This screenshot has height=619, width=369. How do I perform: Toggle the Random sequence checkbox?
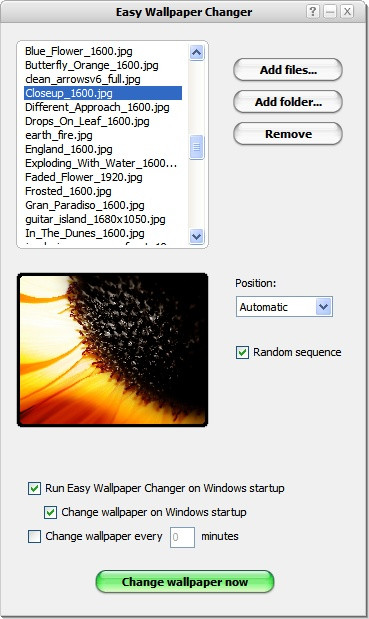click(x=242, y=352)
